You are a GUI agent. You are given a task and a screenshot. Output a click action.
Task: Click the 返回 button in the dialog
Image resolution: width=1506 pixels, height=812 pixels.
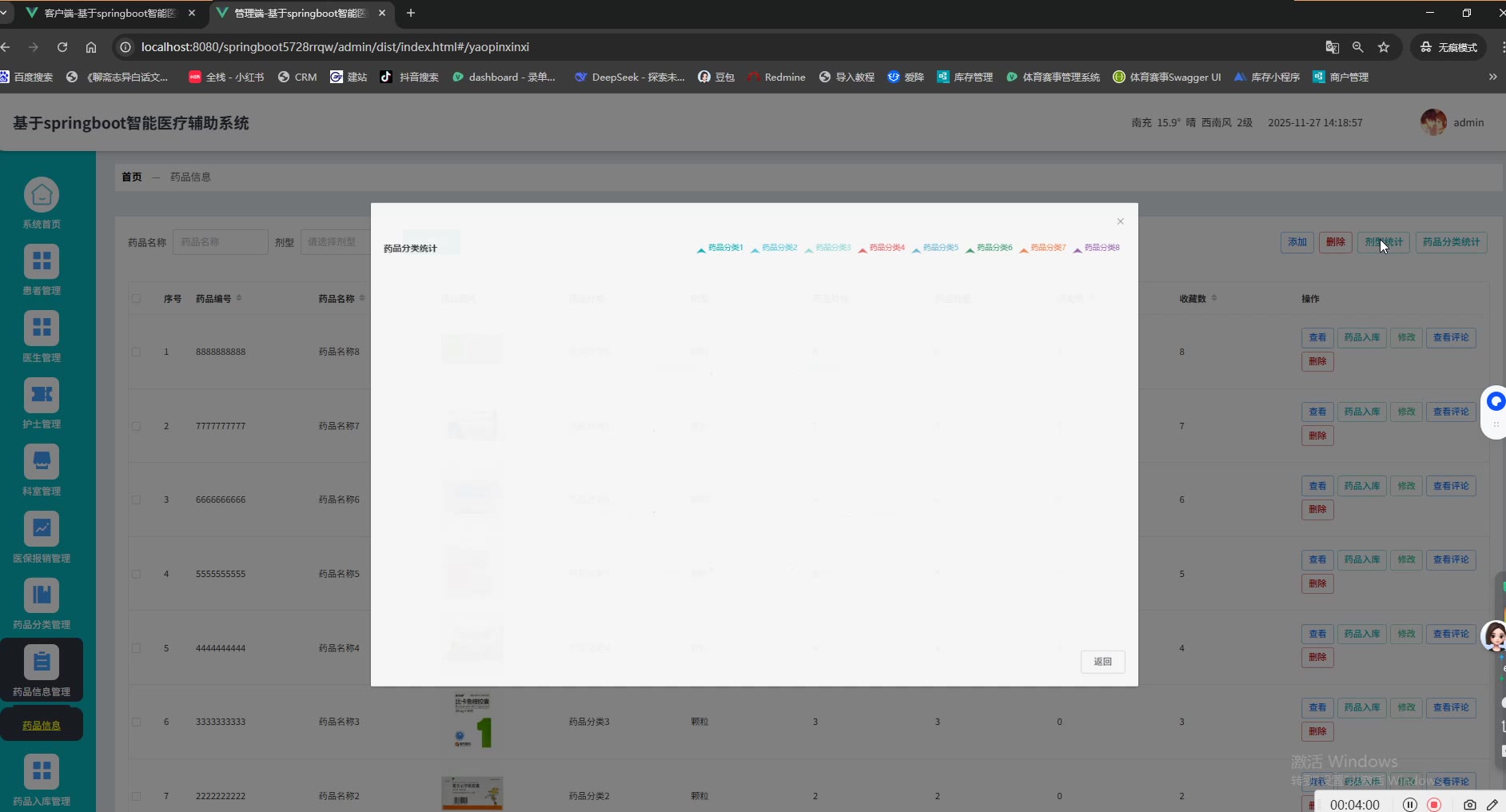coord(1103,662)
